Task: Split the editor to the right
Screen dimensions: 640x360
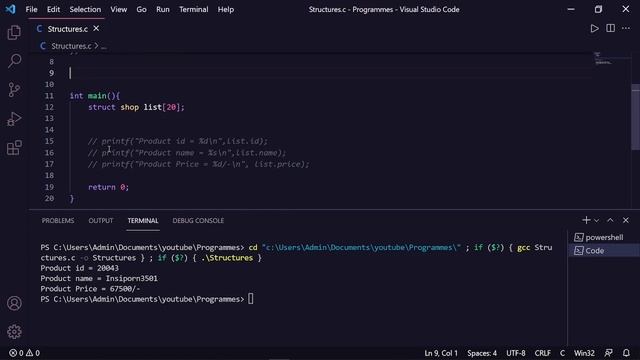Action: tap(610, 28)
